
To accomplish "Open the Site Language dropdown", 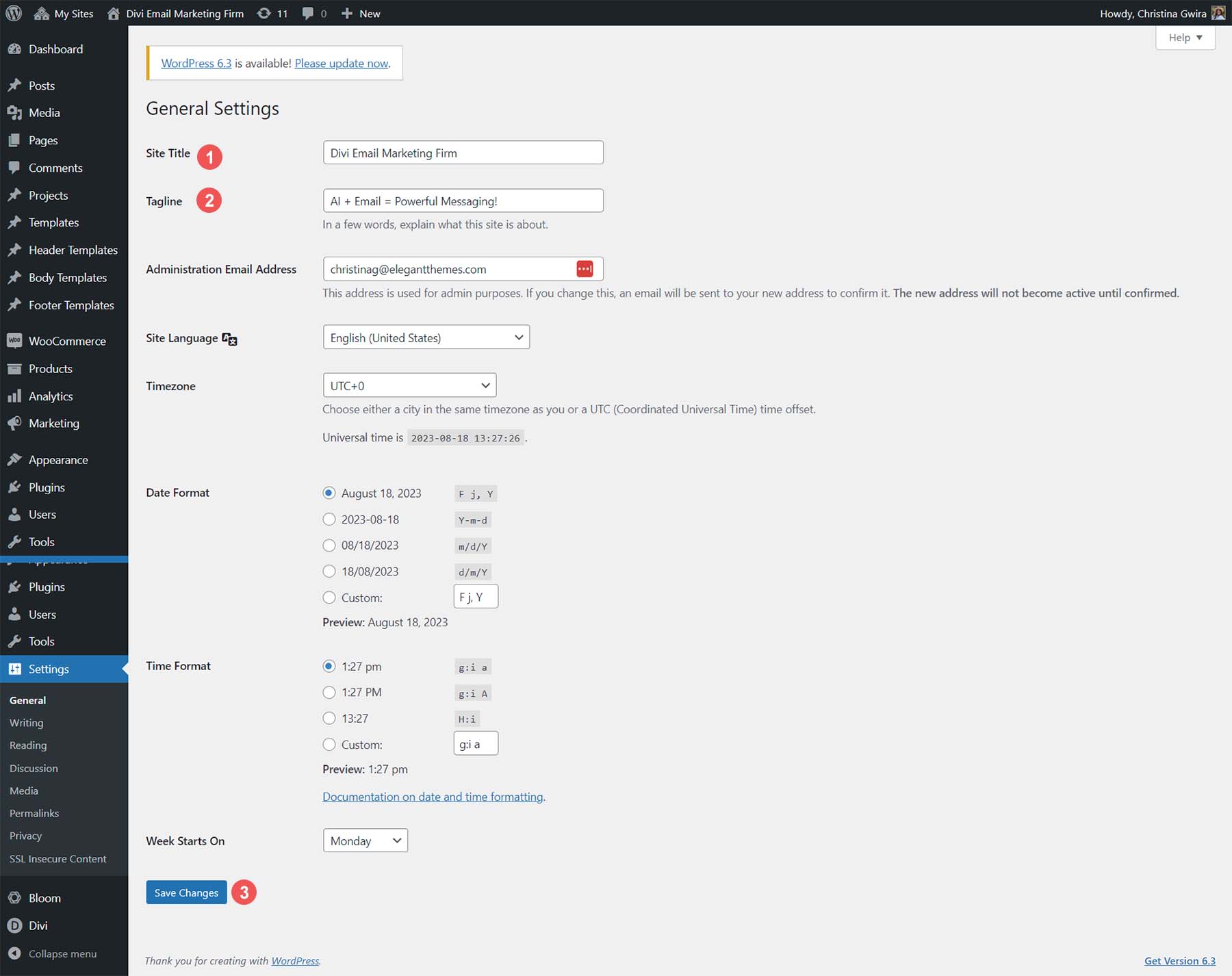I will 426,337.
